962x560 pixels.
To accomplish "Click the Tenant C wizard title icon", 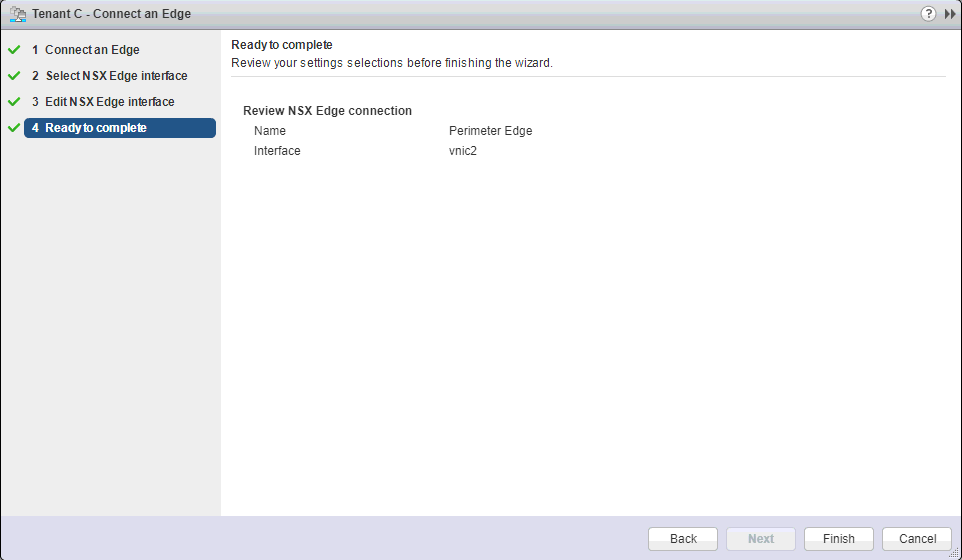I will 17,14.
